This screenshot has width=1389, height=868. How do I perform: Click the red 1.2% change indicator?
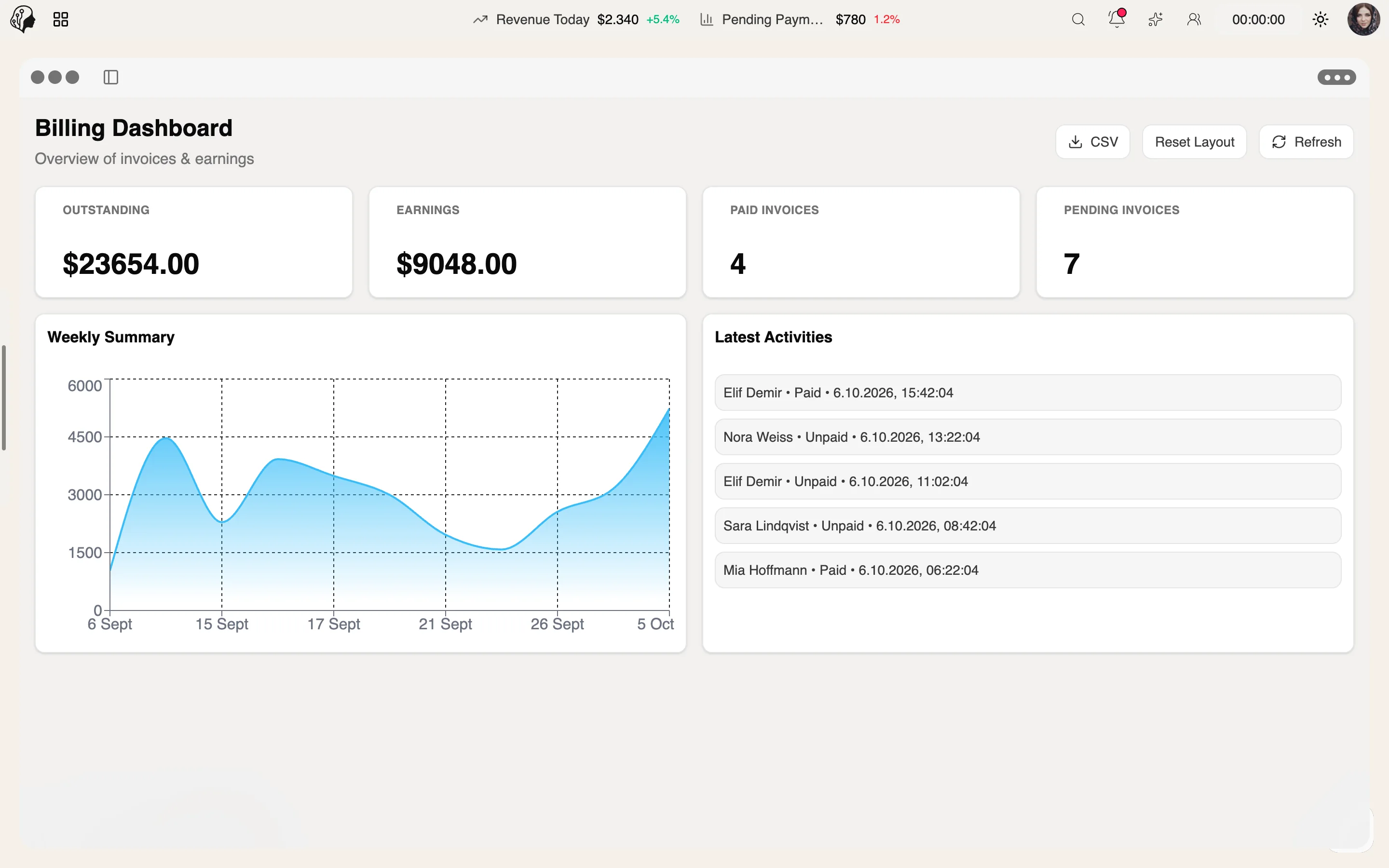[x=887, y=19]
